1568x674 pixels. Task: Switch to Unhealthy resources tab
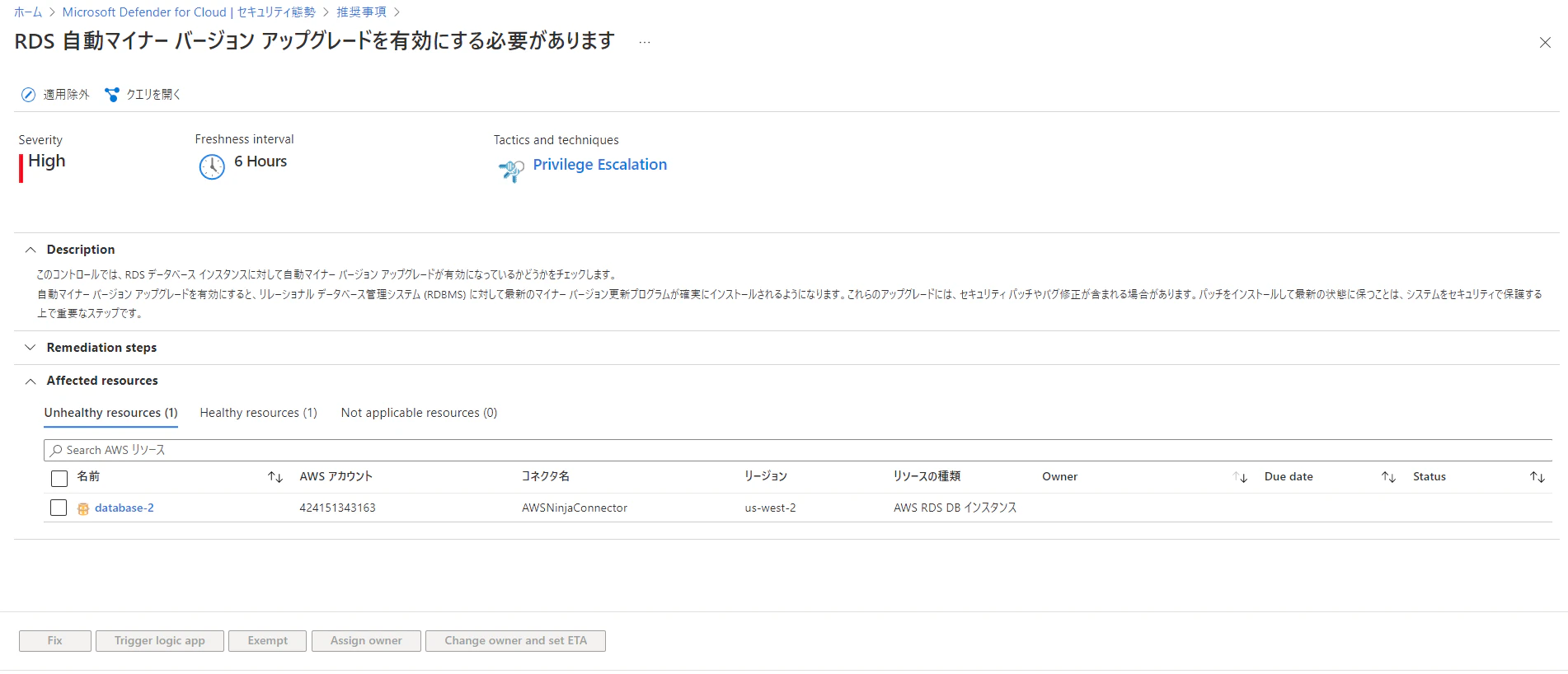point(110,413)
